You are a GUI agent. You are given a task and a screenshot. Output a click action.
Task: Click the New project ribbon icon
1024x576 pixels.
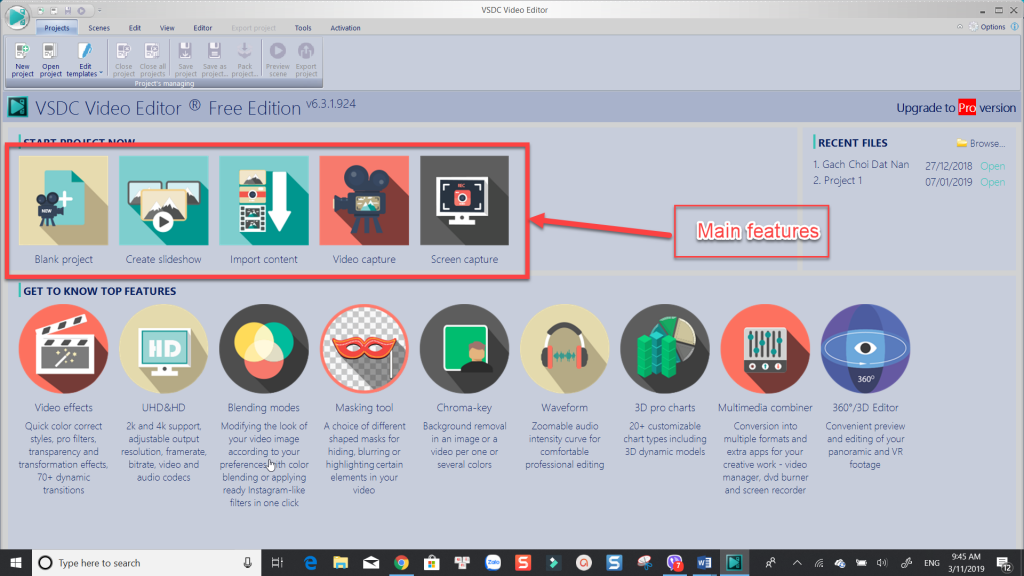pos(22,60)
